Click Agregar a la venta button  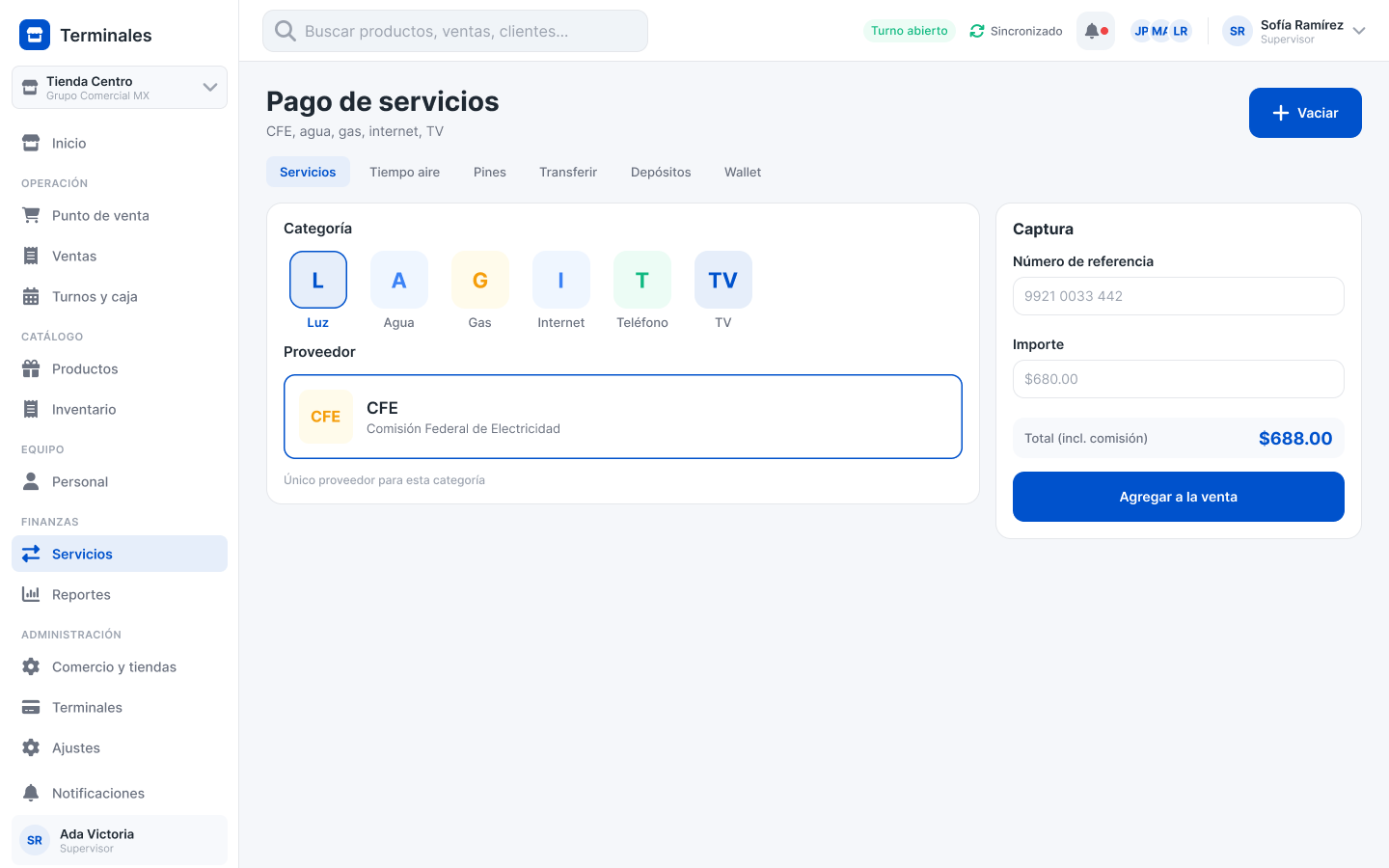pos(1178,497)
